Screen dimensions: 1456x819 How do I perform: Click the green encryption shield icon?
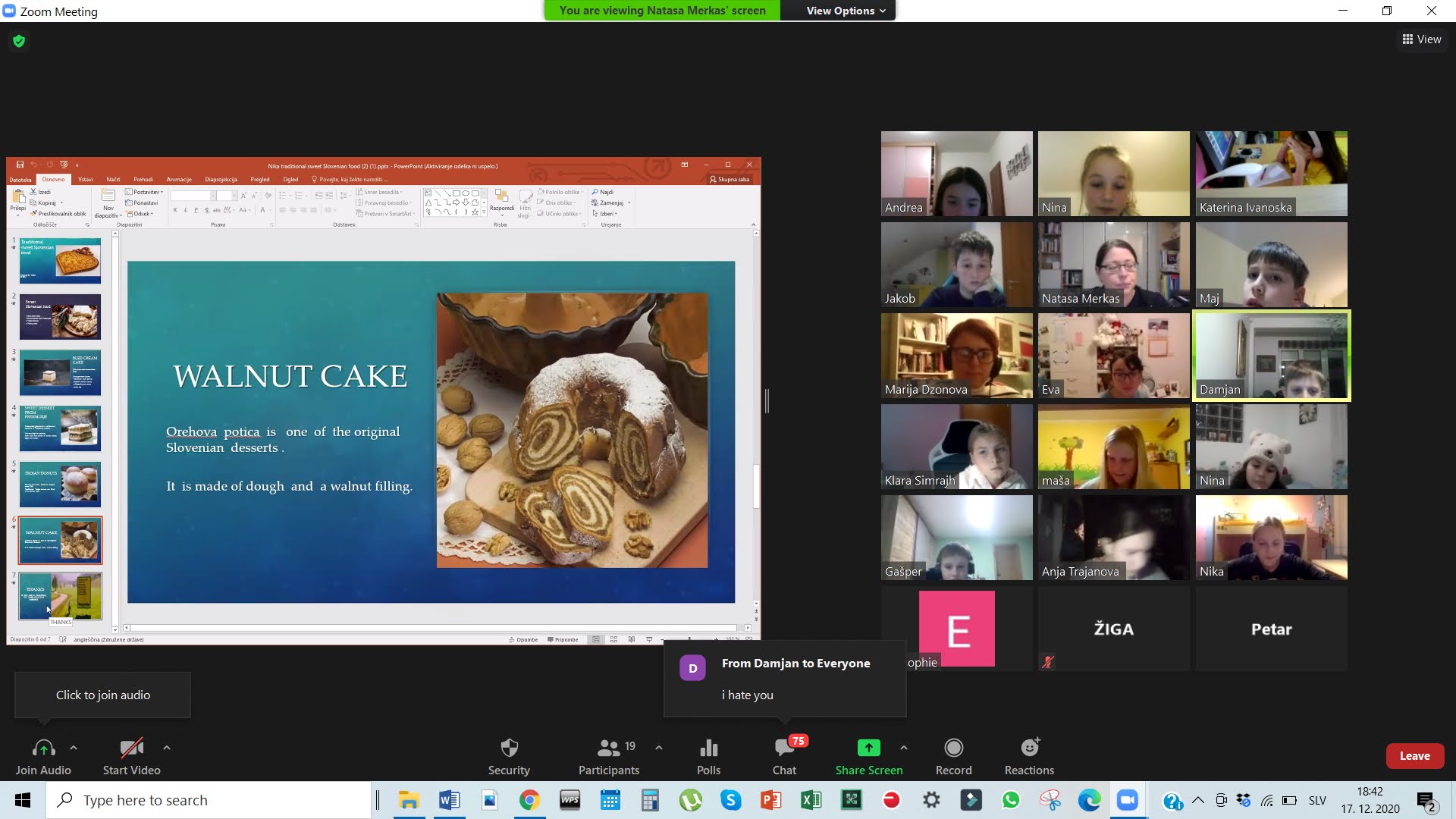pos(19,41)
